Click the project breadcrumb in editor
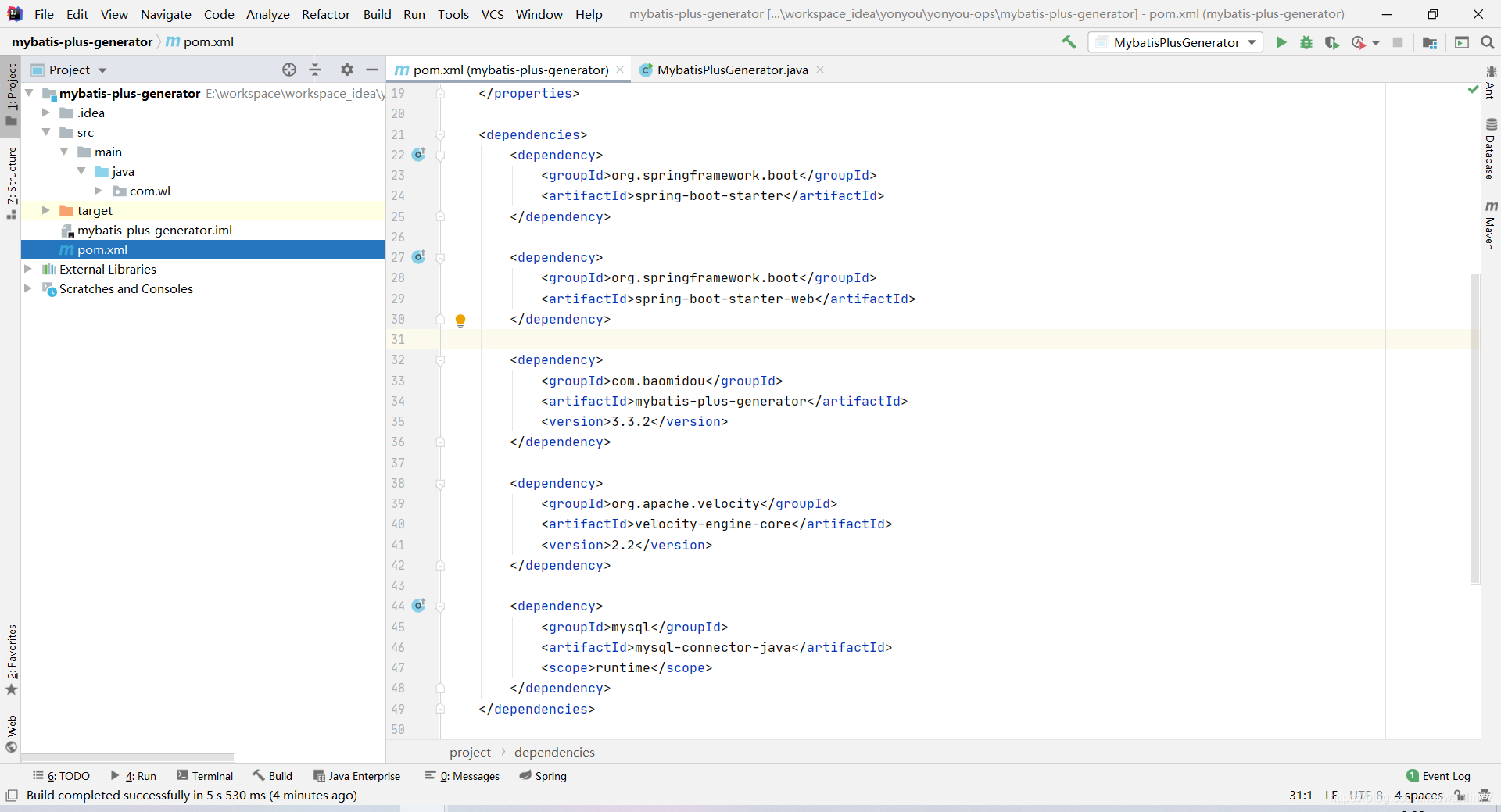The image size is (1501, 812). tap(470, 752)
